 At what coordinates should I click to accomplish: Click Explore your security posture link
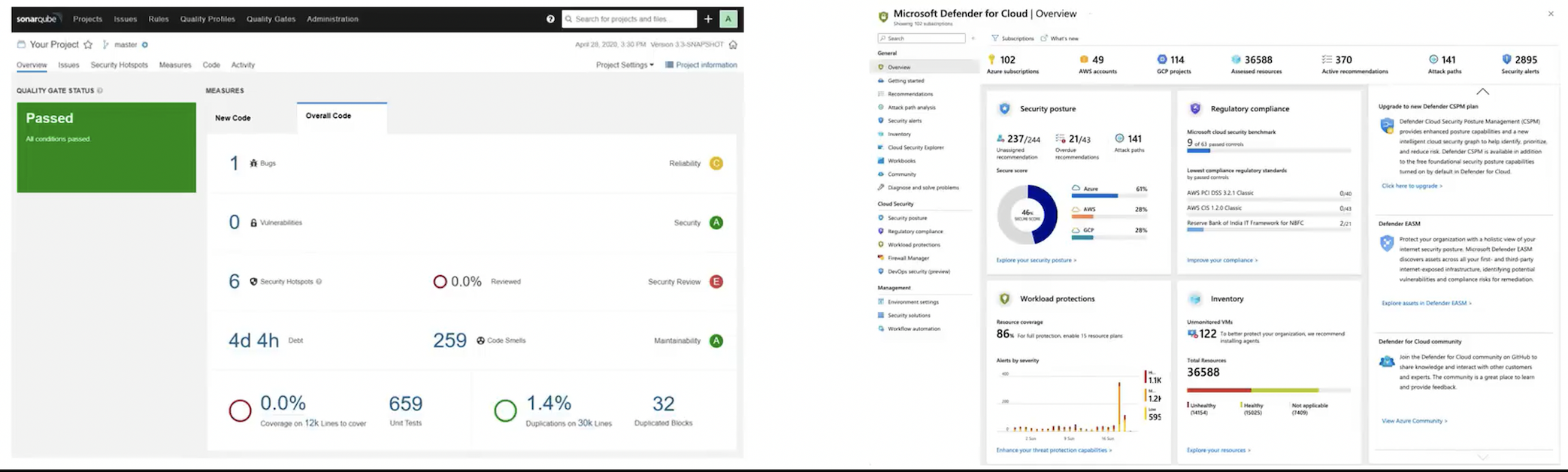[1036, 260]
